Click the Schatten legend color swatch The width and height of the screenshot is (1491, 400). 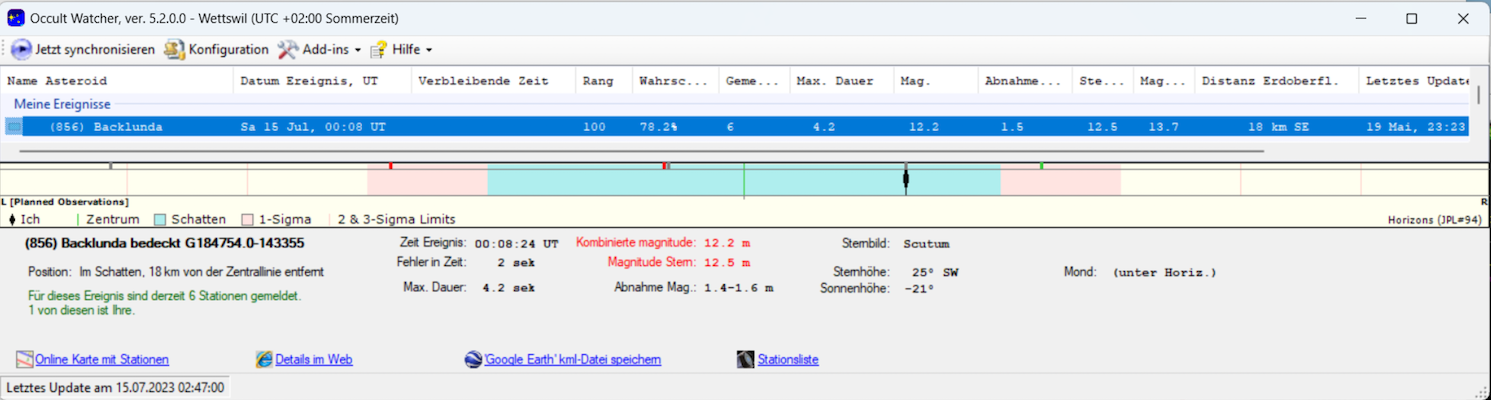click(160, 219)
